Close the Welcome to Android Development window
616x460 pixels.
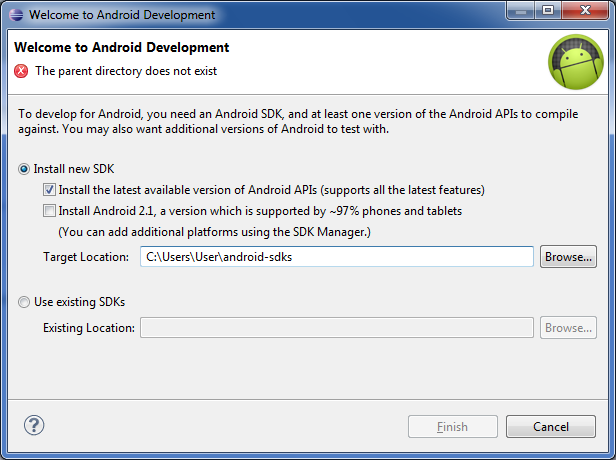click(585, 10)
